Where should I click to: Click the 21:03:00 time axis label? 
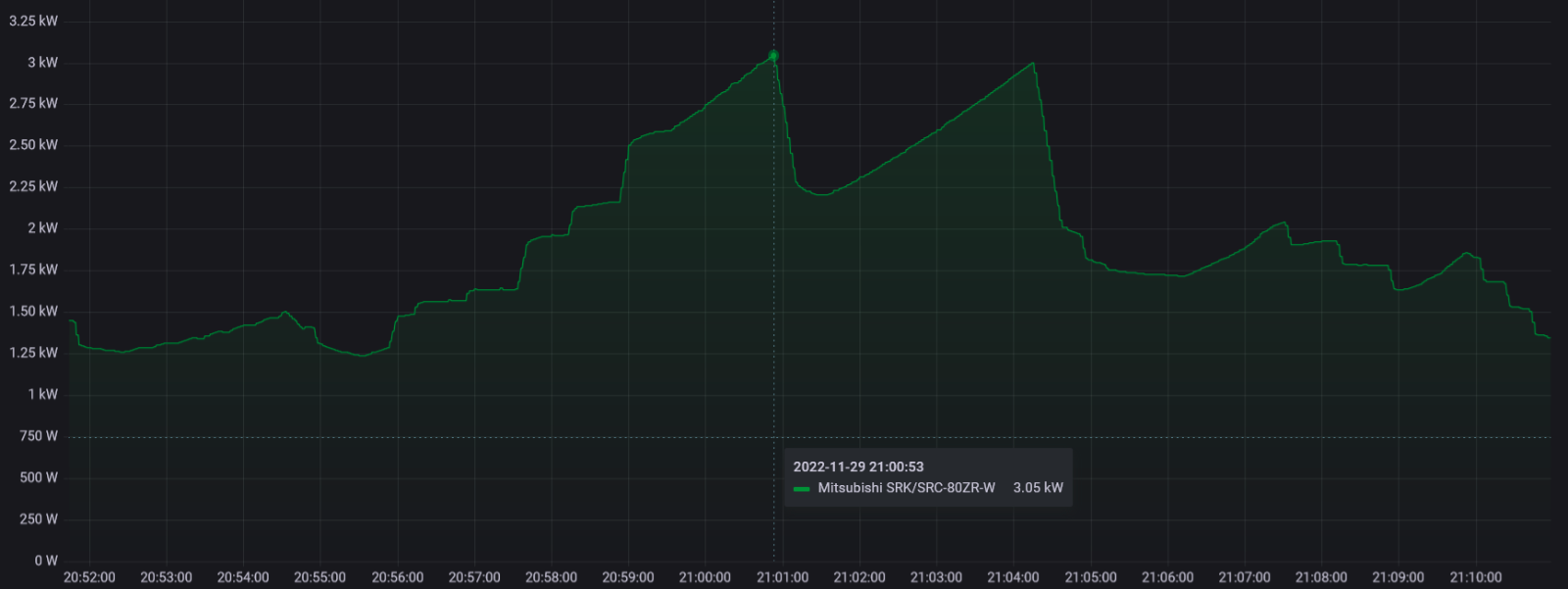click(x=936, y=577)
